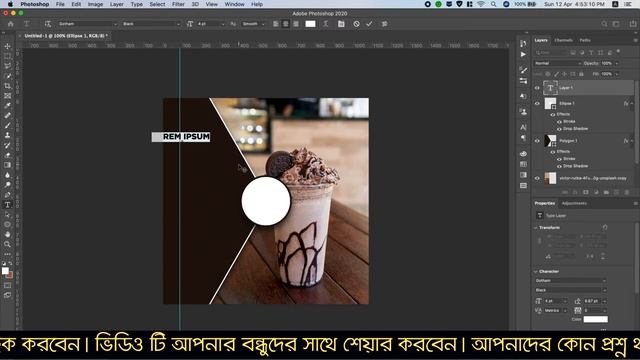Screen dimensions: 640x360
Task: Select the Polygon 1 layer thumbnail
Action: point(550,141)
